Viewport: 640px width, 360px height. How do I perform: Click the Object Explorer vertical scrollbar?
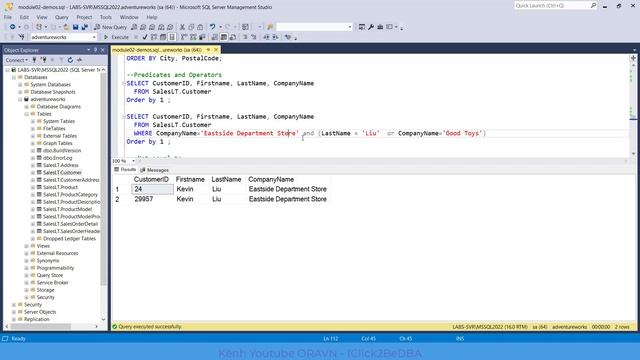click(103, 180)
